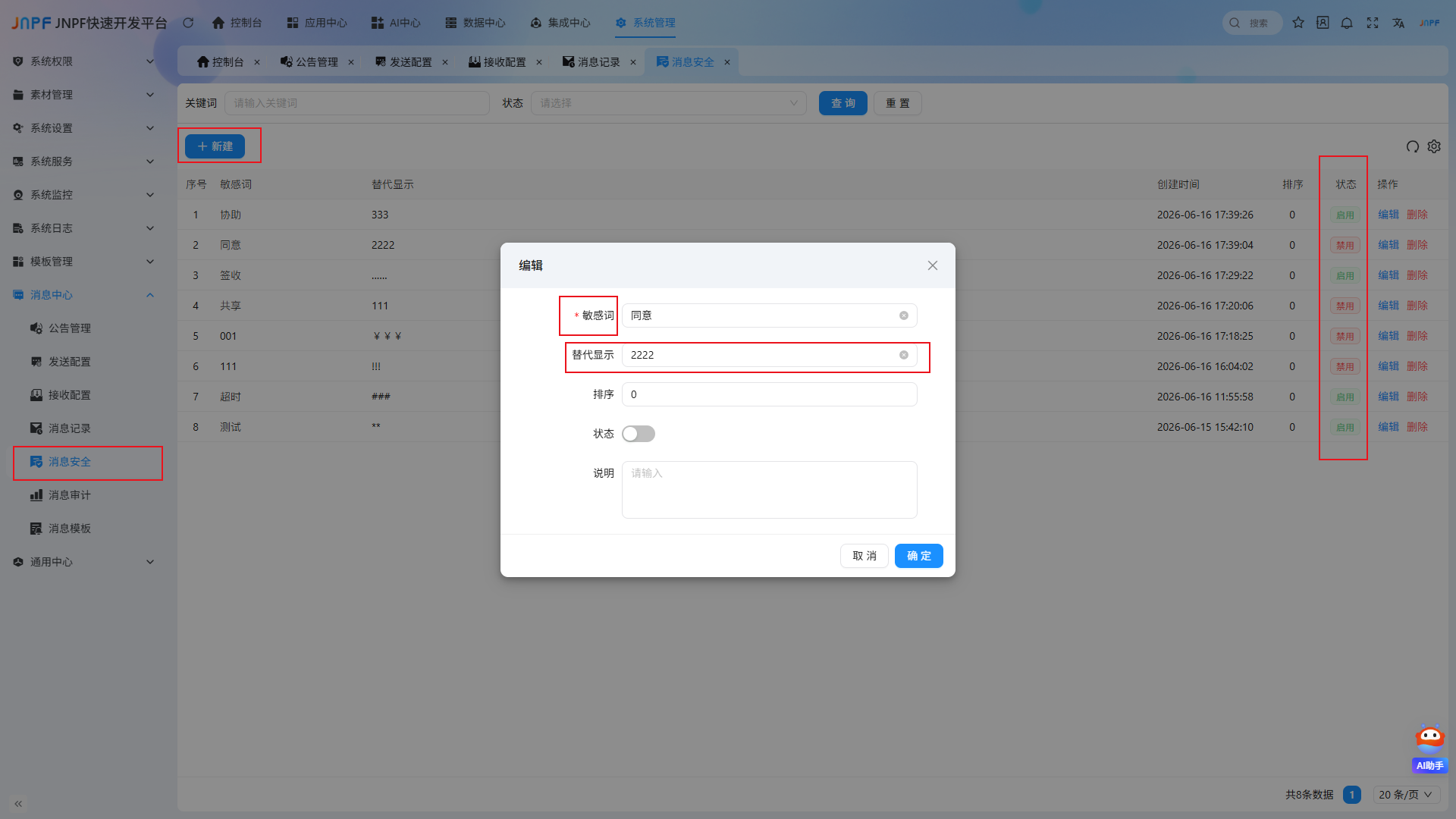Screen dimensions: 1456x819
Task: Click the JNPF avatar in the top right
Action: pos(1429,23)
